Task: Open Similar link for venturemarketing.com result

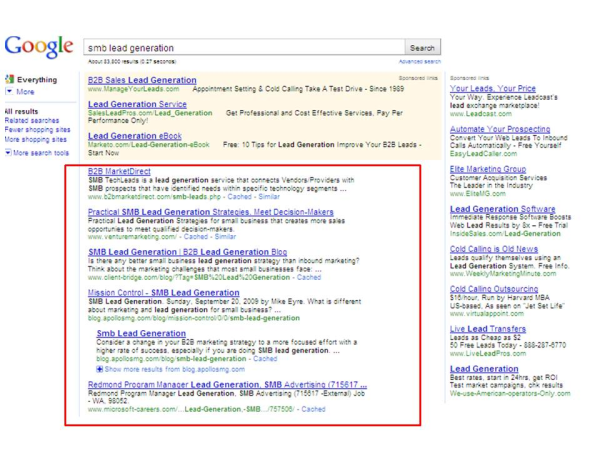Action: point(225,237)
